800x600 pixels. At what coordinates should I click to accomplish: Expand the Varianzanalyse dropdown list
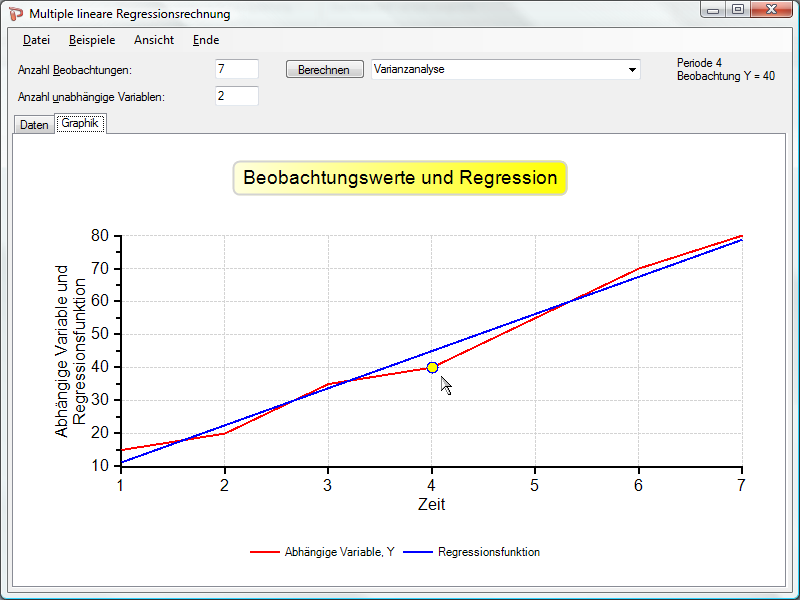tap(631, 70)
